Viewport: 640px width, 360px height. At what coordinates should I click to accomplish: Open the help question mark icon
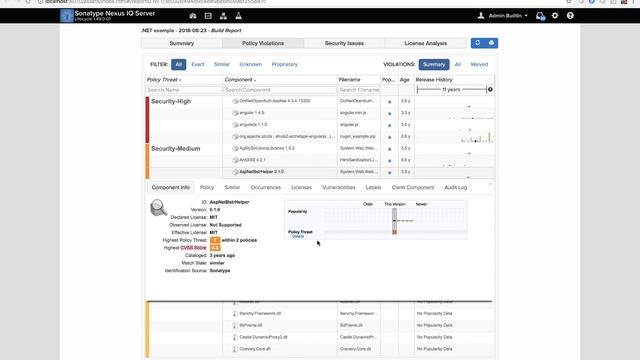(570, 16)
